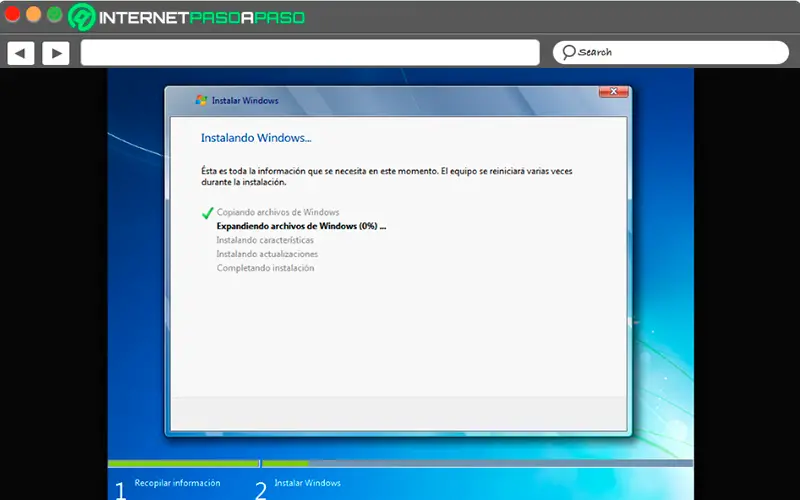The image size is (800, 500).
Task: Click the back arrow navigation button
Action: [20, 53]
